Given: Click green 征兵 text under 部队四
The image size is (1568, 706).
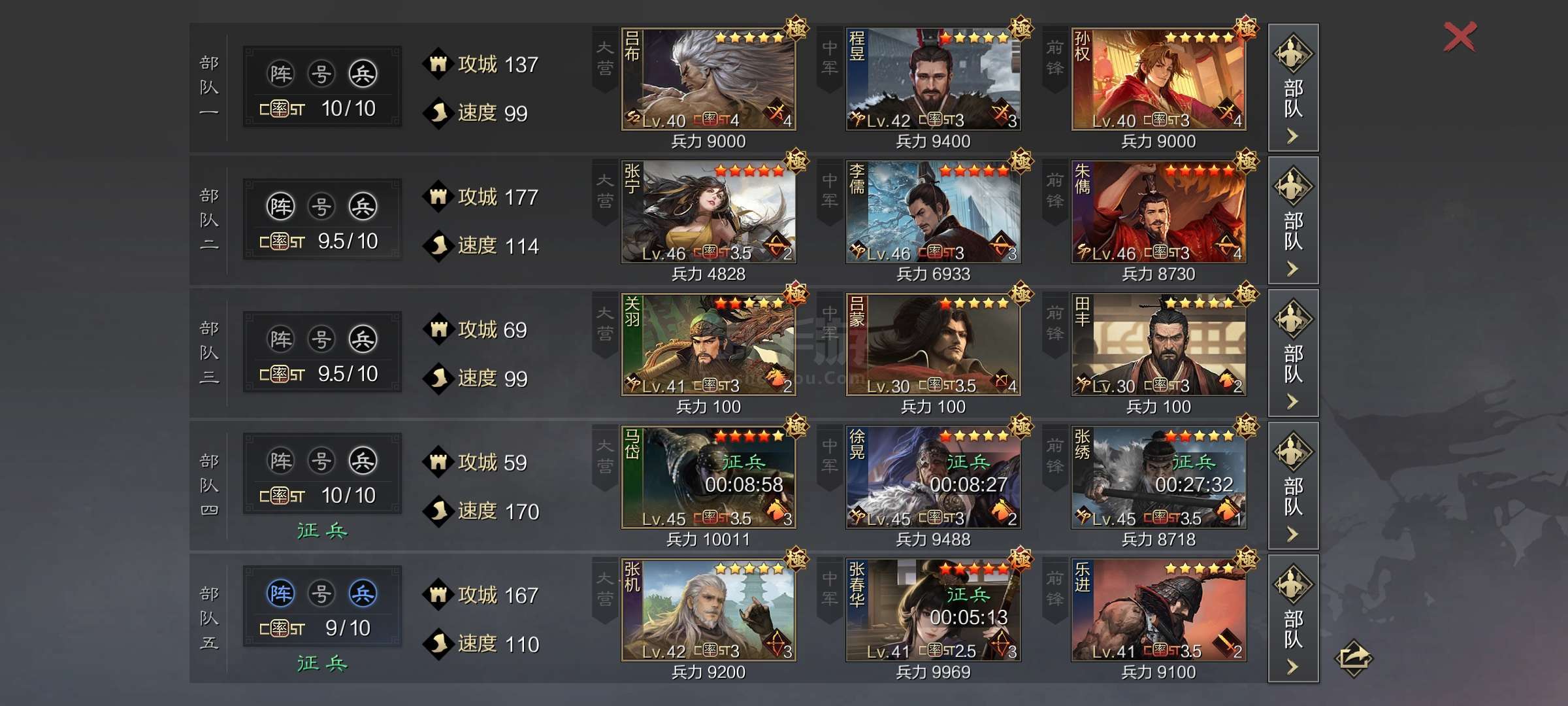Looking at the screenshot, I should pyautogui.click(x=322, y=530).
